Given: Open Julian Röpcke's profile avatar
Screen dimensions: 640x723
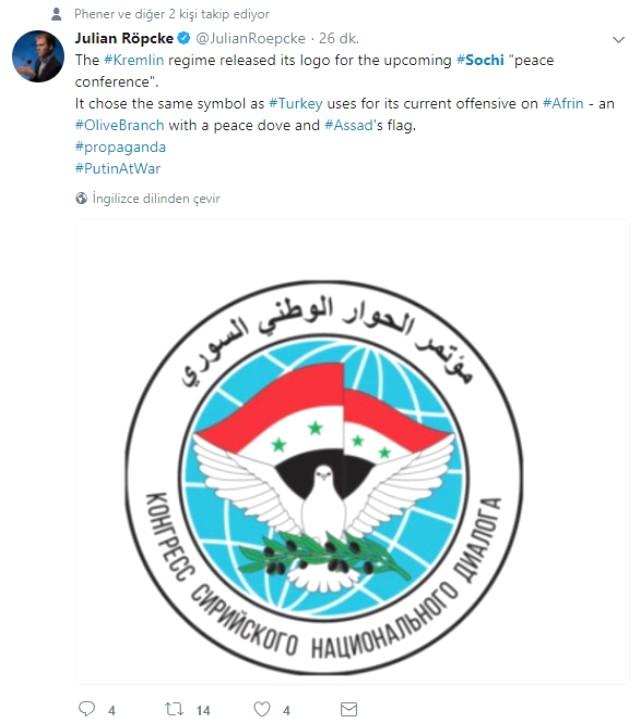Looking at the screenshot, I should tap(38, 56).
